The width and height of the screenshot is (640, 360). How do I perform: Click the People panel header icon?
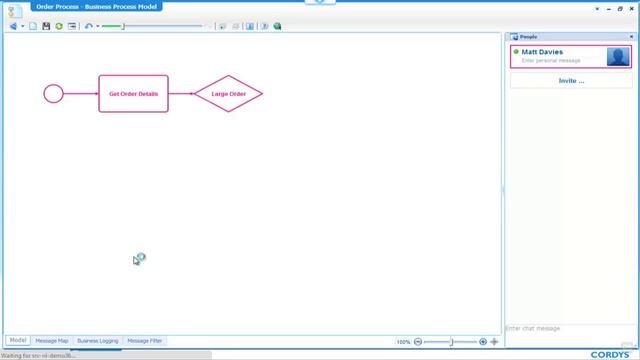(514, 37)
